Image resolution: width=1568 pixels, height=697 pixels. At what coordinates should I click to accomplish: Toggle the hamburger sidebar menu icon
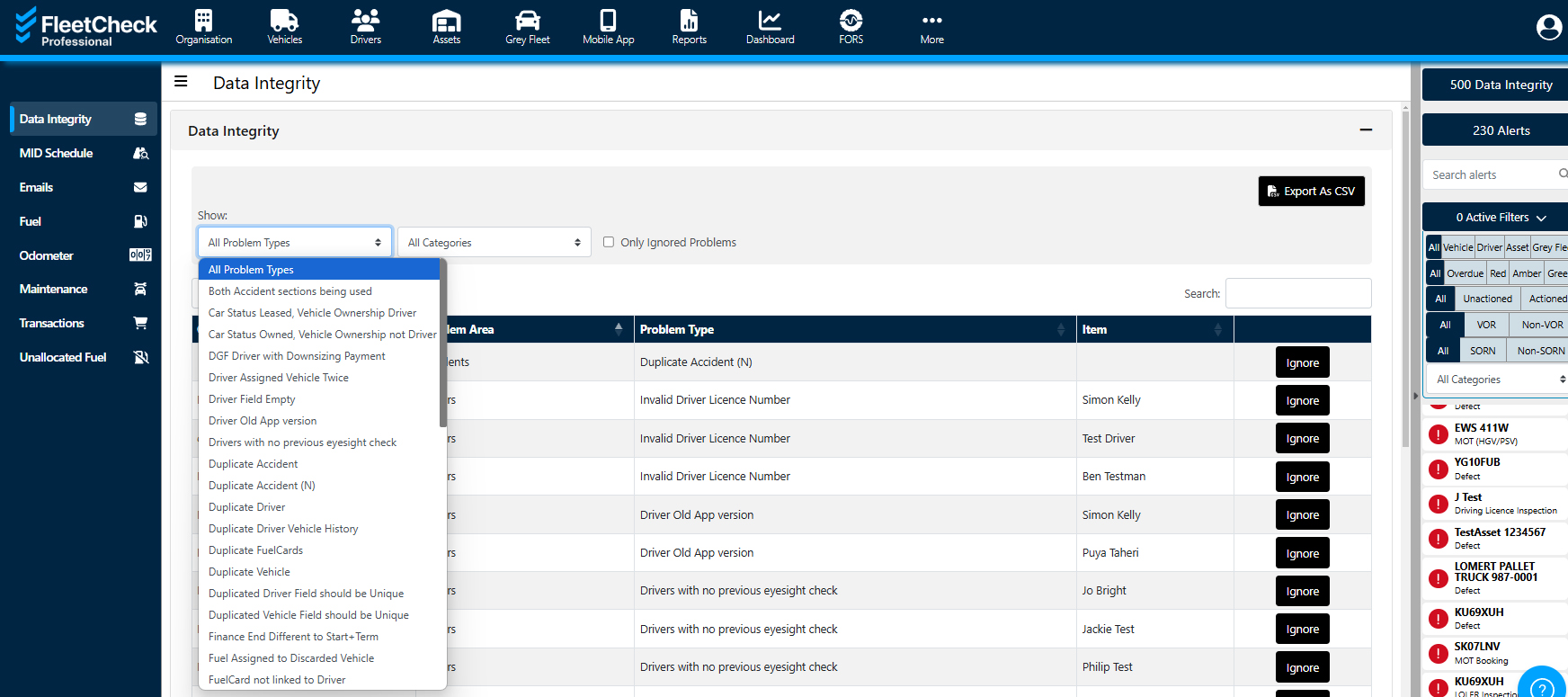point(181,81)
